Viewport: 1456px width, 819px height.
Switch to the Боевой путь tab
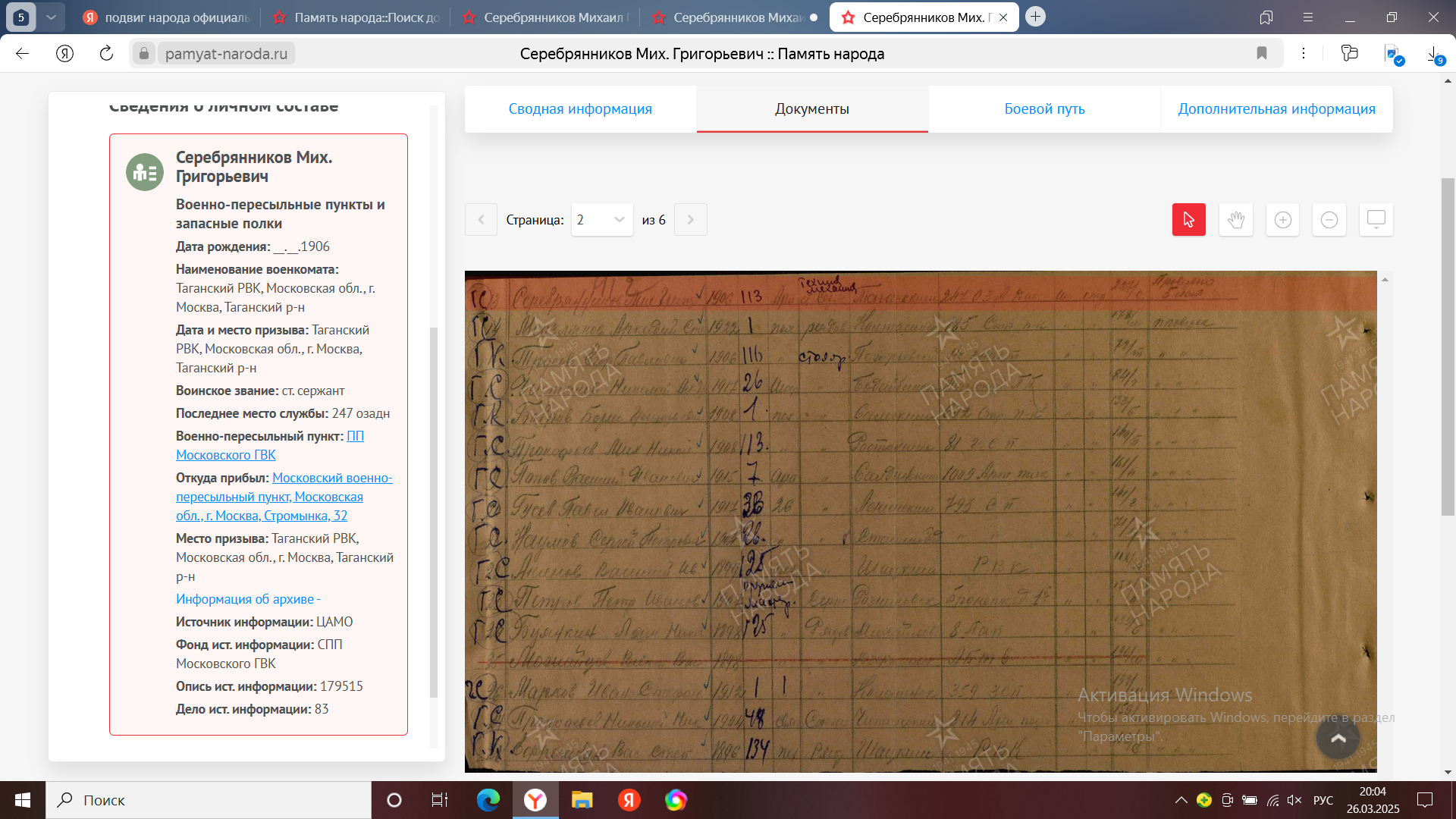coord(1044,108)
